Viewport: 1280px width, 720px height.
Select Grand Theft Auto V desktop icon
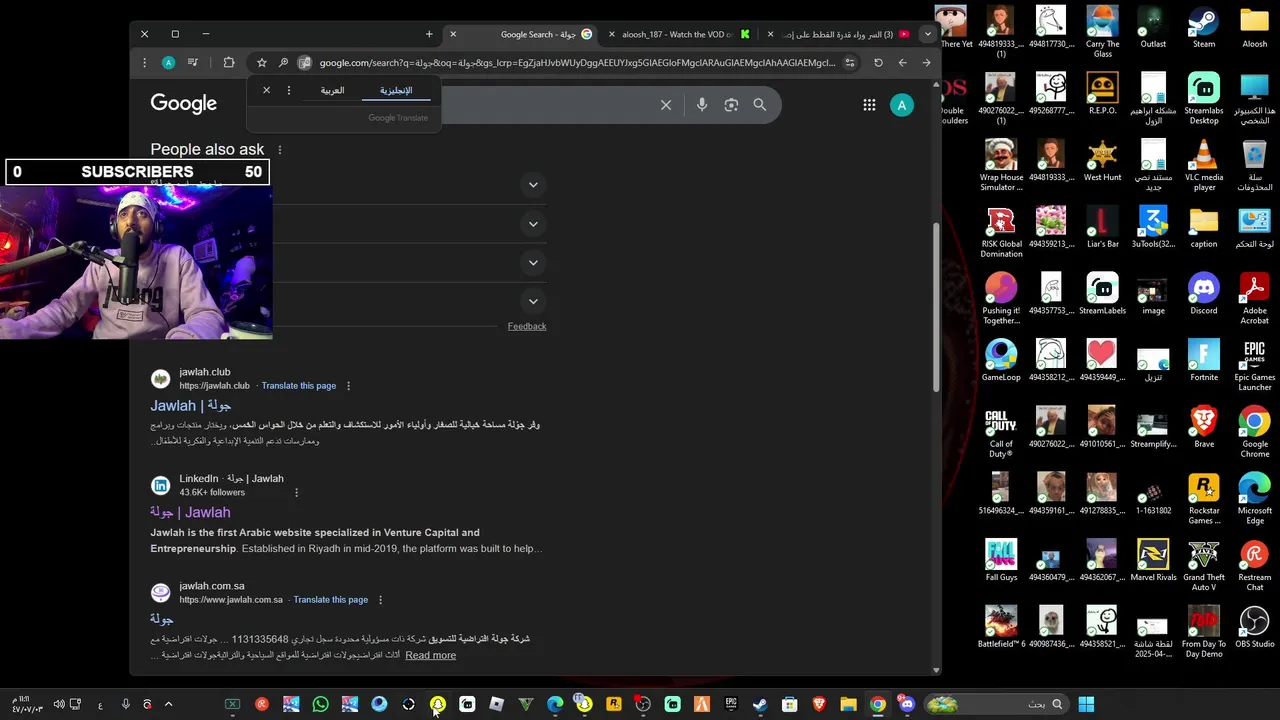[1204, 566]
